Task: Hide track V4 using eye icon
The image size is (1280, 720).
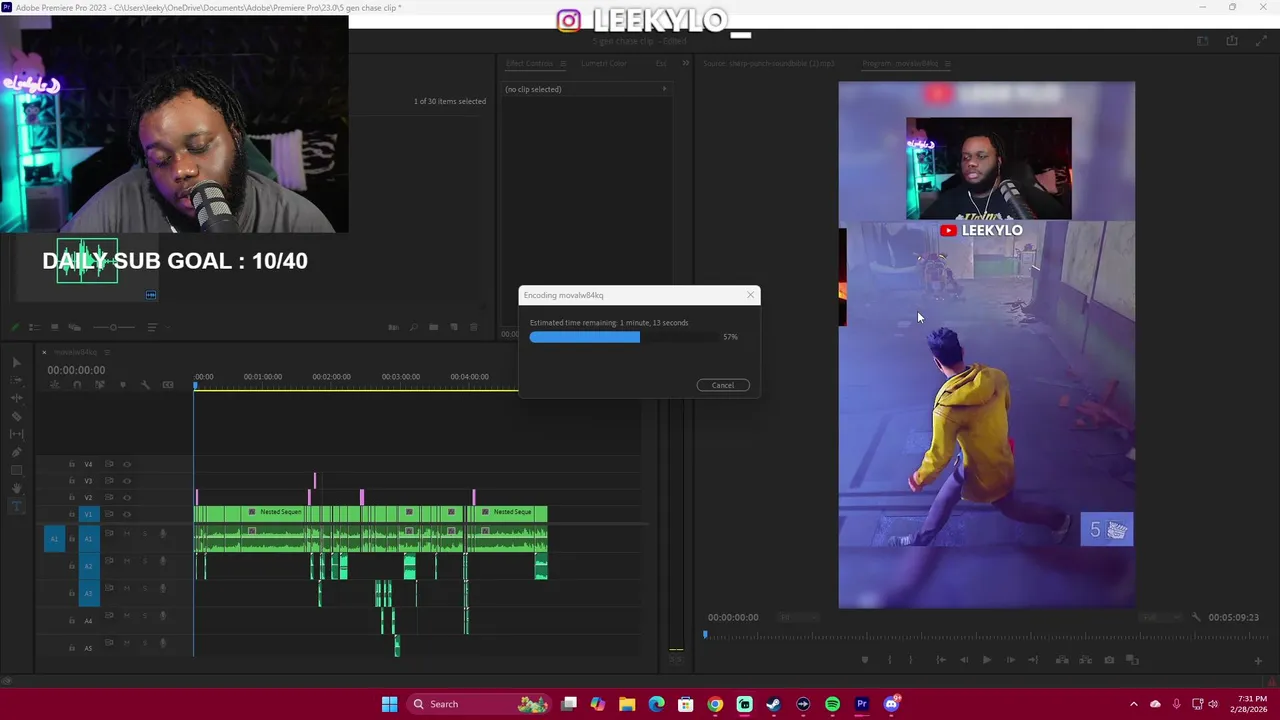Action: [127, 464]
